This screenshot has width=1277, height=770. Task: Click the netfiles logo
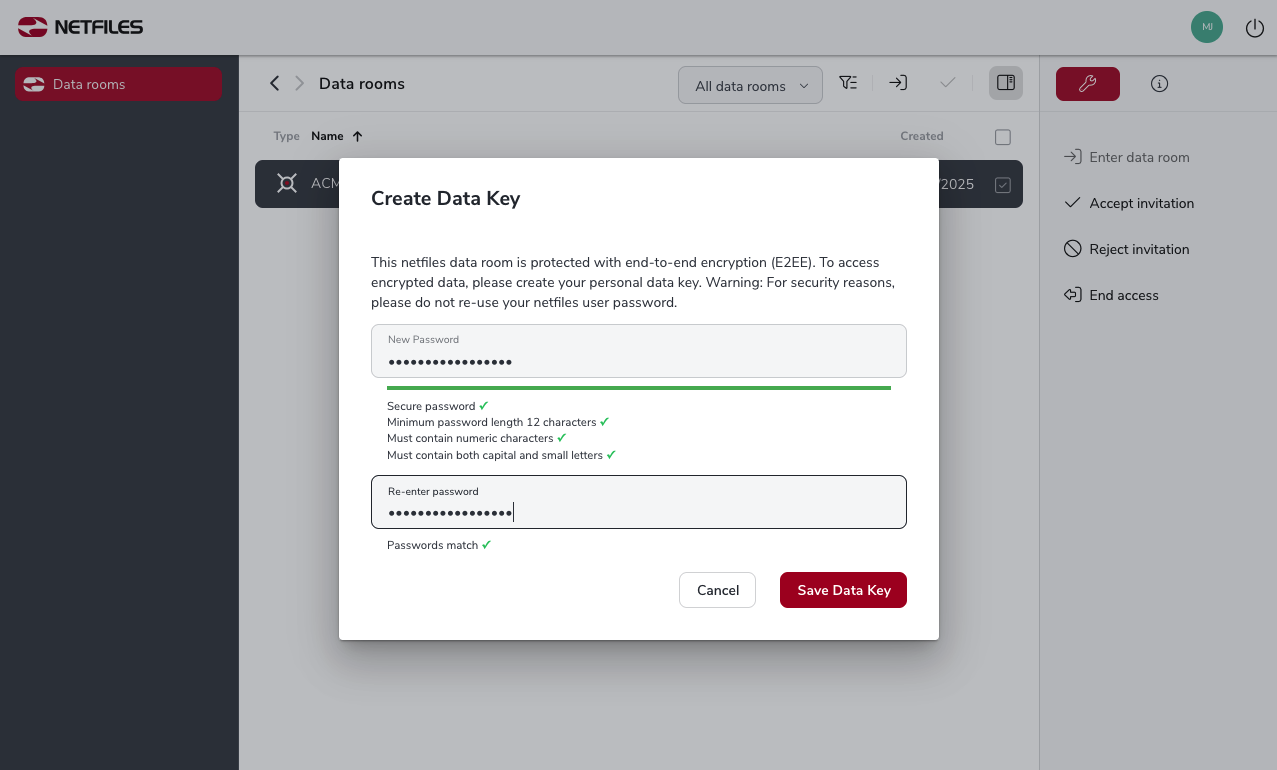[x=80, y=27]
